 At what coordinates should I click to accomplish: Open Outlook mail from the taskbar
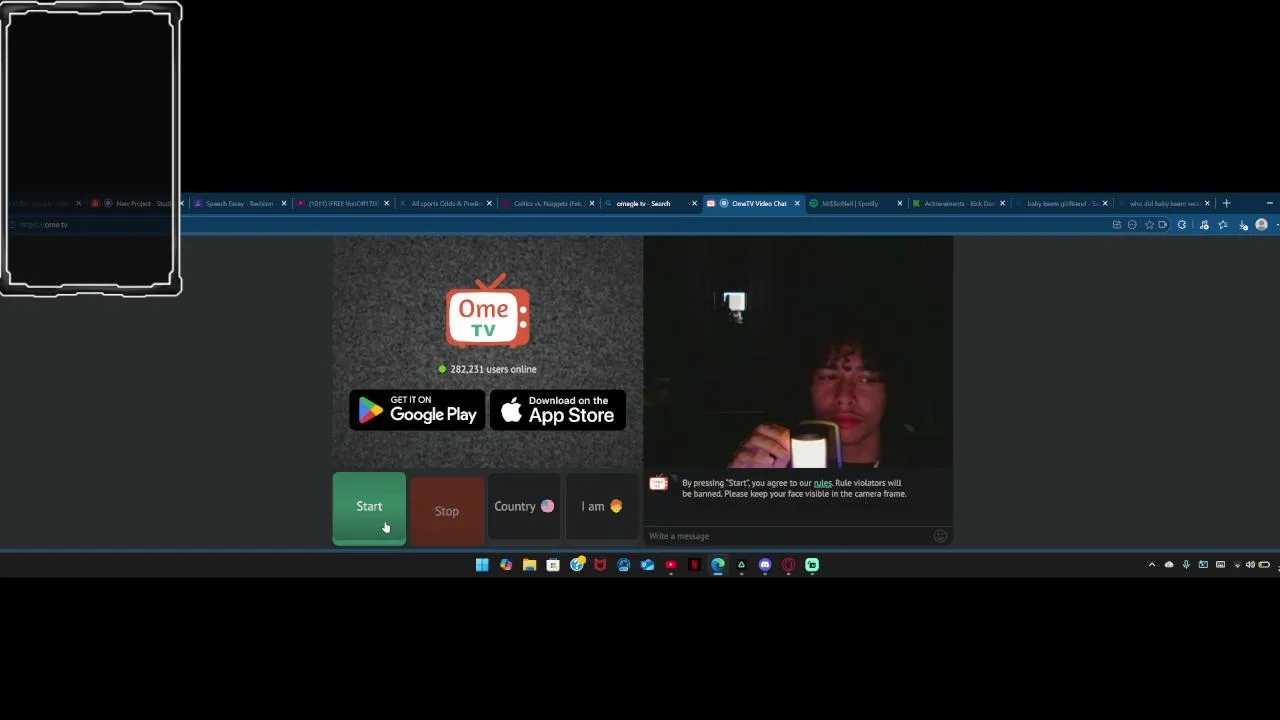647,565
